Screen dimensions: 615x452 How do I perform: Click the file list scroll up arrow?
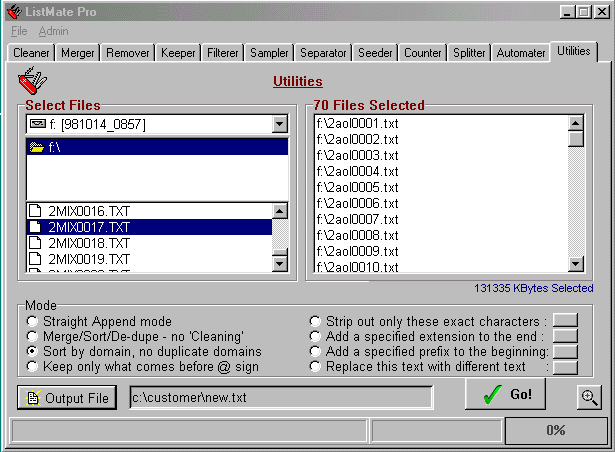pyautogui.click(x=279, y=211)
